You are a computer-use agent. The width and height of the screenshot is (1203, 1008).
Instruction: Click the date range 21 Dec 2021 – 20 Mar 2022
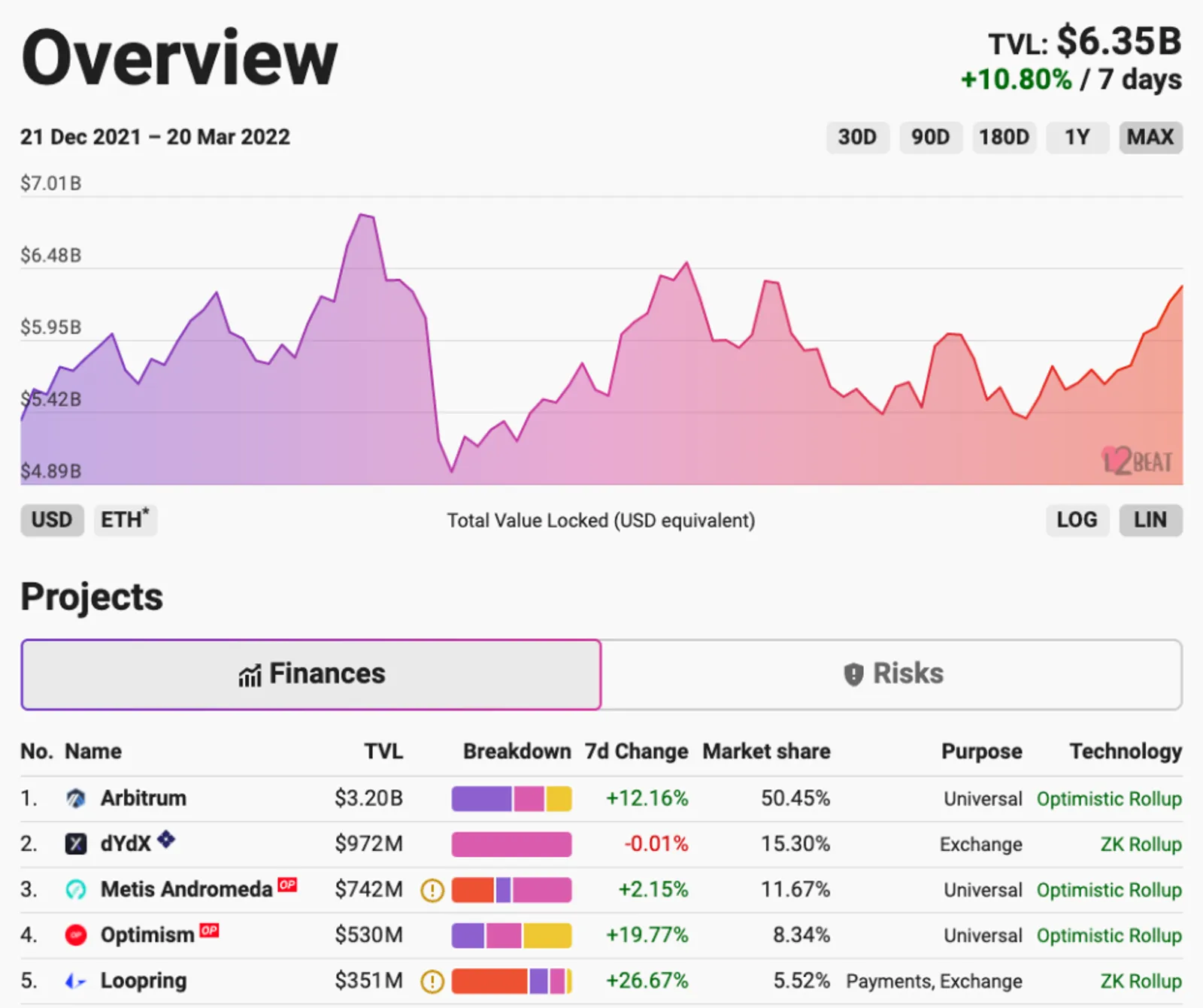tap(155, 138)
